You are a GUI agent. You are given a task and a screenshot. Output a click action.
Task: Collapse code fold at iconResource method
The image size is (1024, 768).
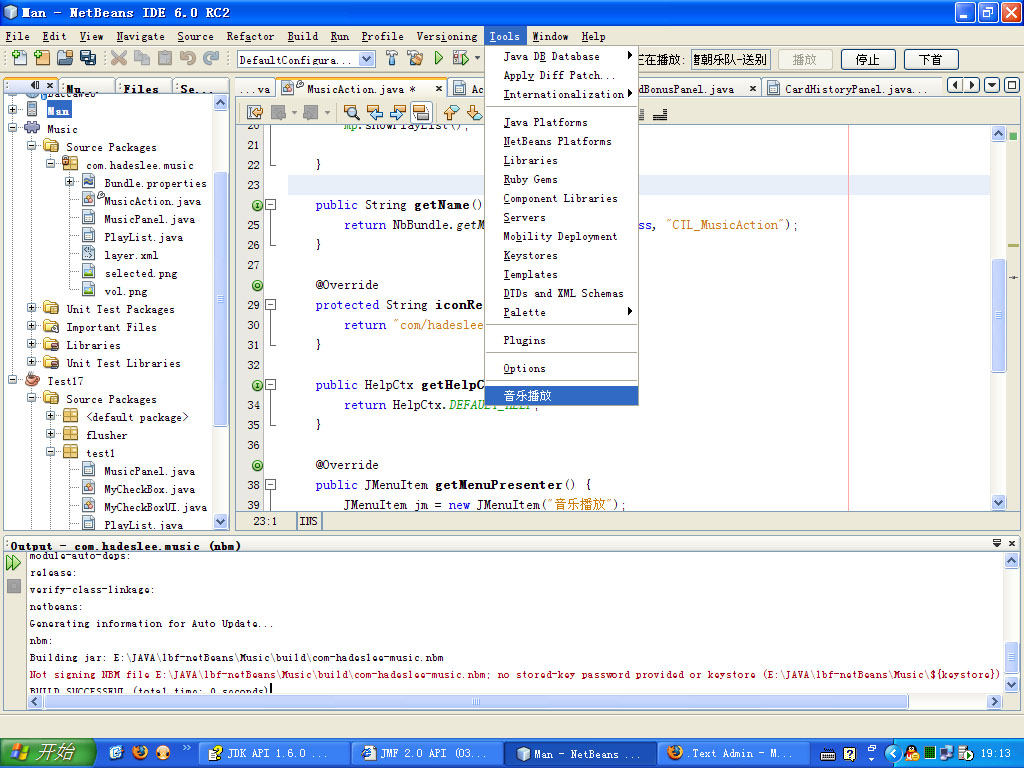[270, 305]
